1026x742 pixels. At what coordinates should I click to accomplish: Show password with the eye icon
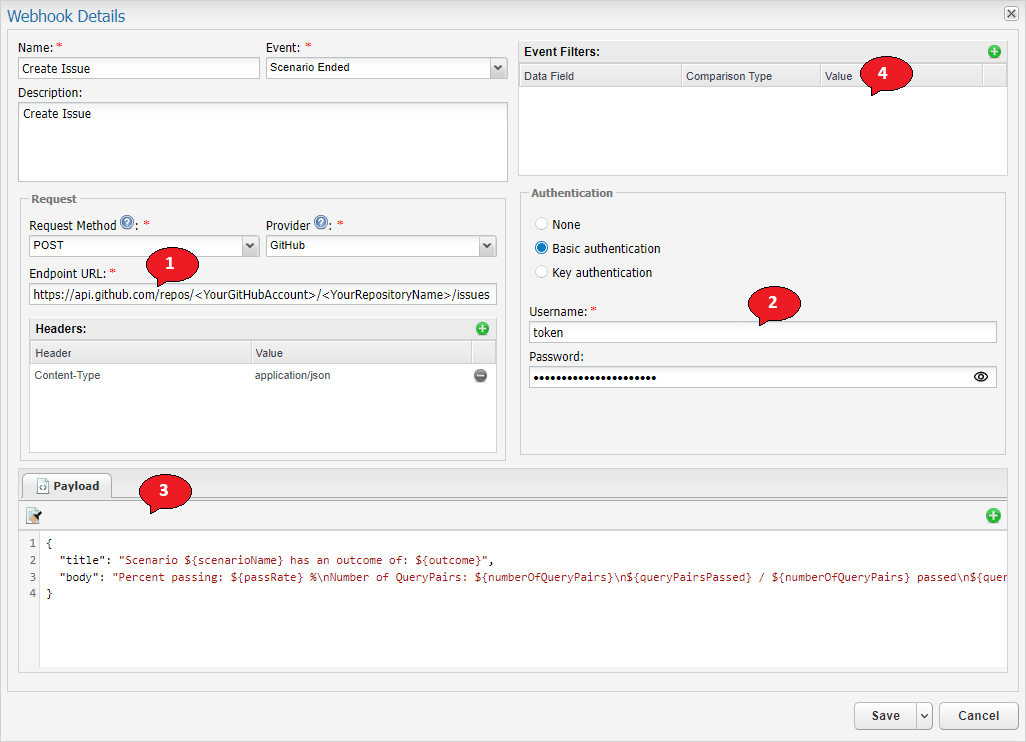(x=980, y=377)
